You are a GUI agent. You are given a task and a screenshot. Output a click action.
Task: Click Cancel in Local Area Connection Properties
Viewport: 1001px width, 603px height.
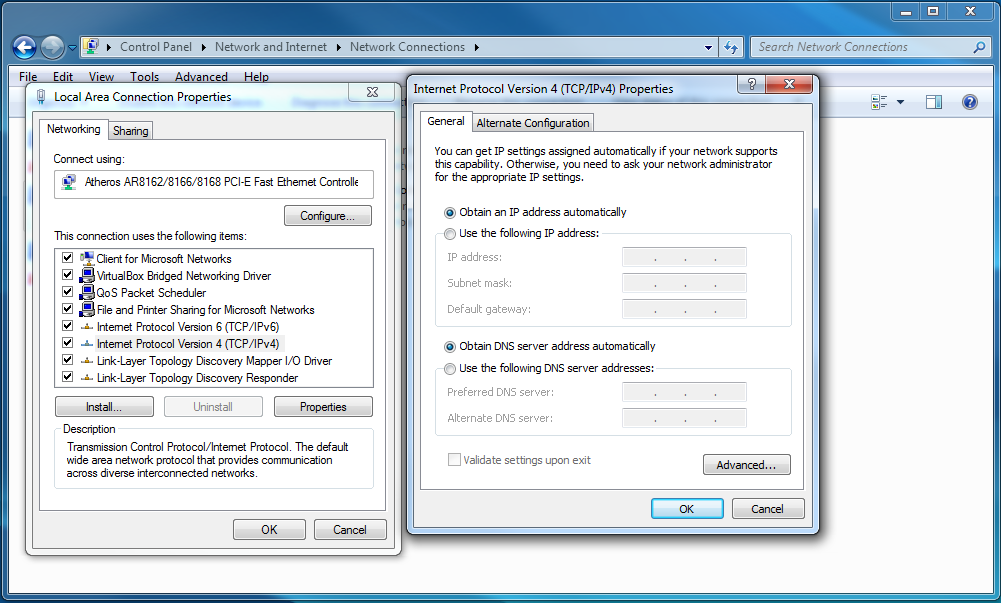pyautogui.click(x=350, y=530)
